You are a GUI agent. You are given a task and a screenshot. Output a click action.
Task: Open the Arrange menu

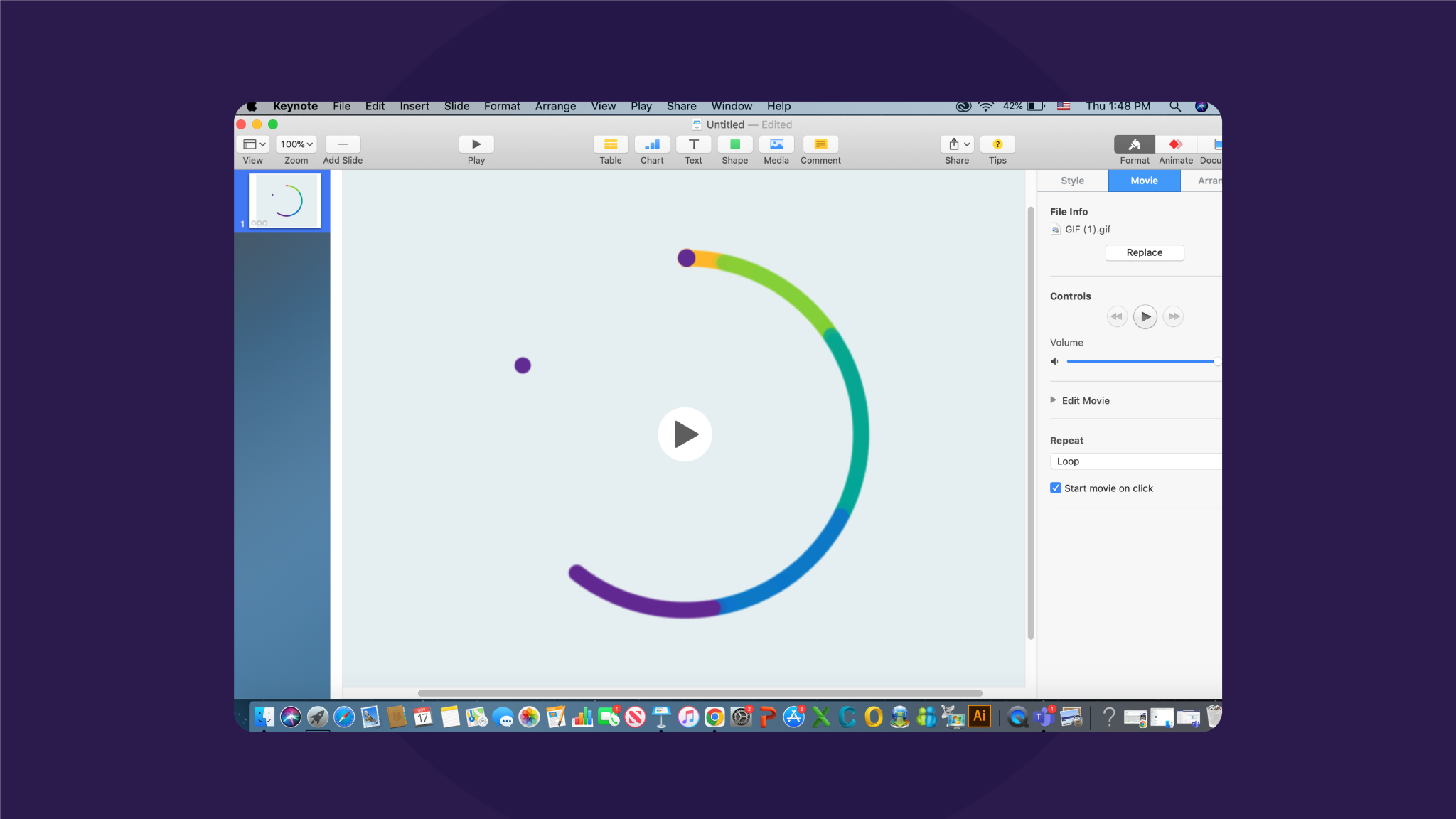555,106
